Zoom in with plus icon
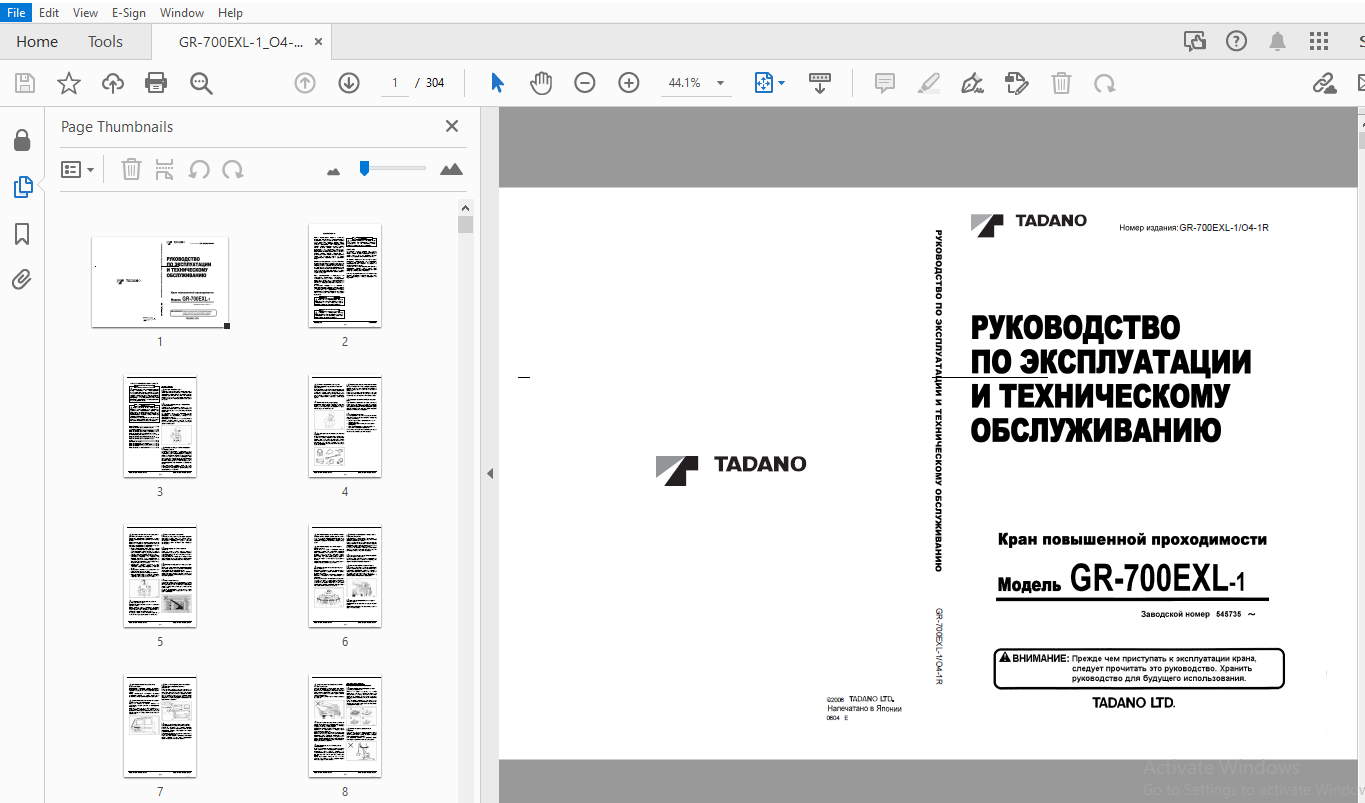The image size is (1365, 803). coord(629,83)
